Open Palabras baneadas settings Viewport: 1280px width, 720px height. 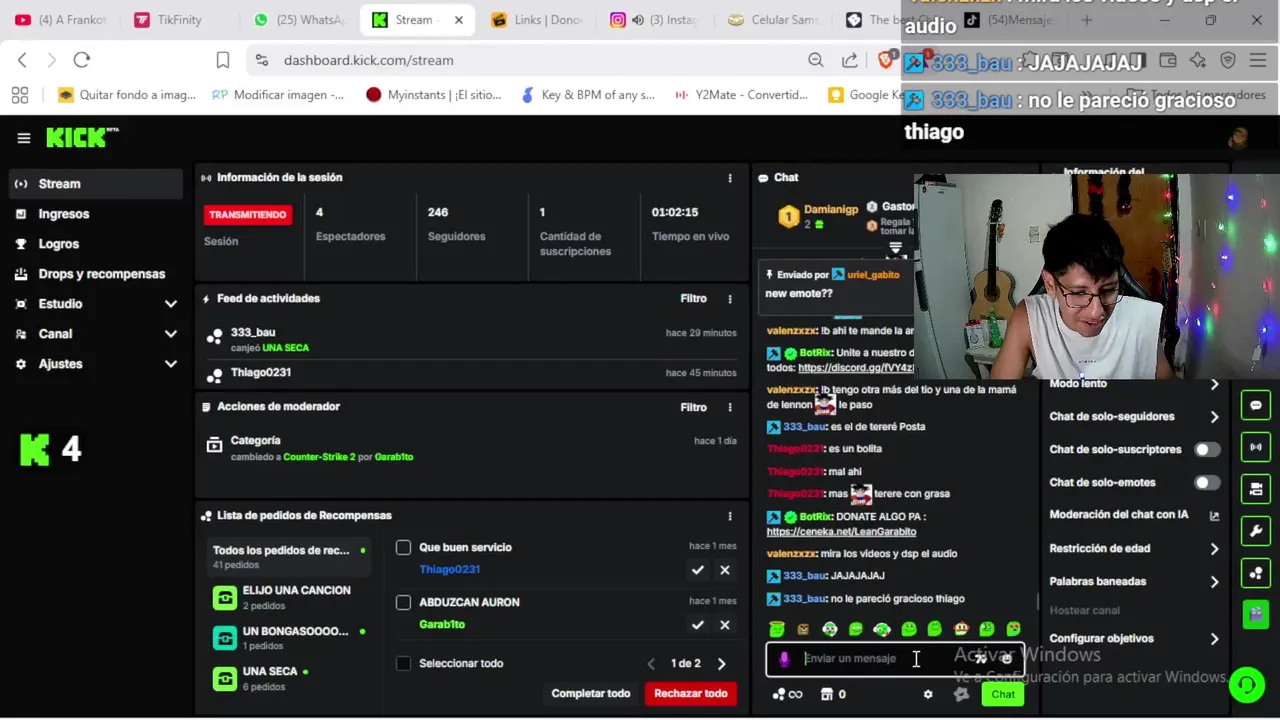(x=1134, y=582)
